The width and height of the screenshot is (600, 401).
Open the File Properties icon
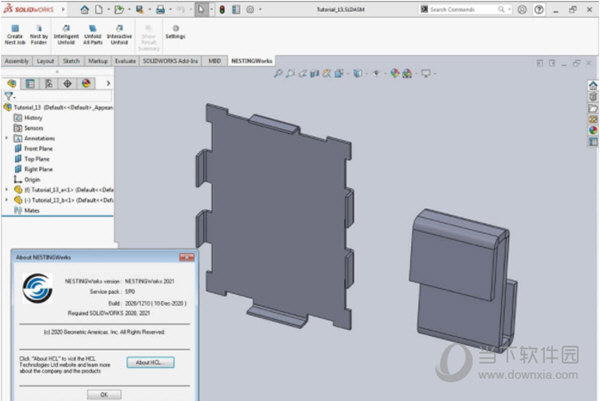(236, 10)
